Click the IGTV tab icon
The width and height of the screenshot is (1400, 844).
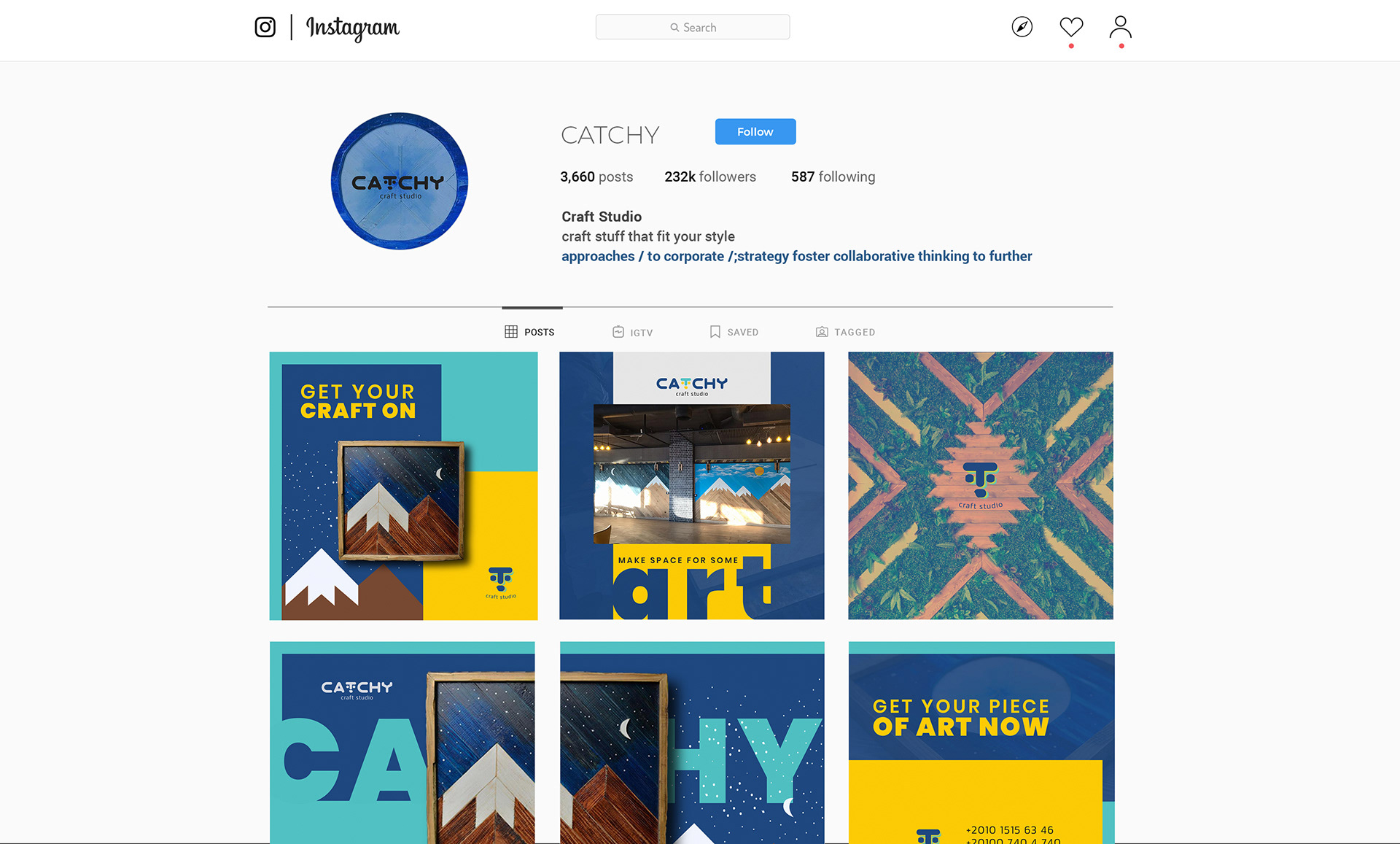click(618, 332)
